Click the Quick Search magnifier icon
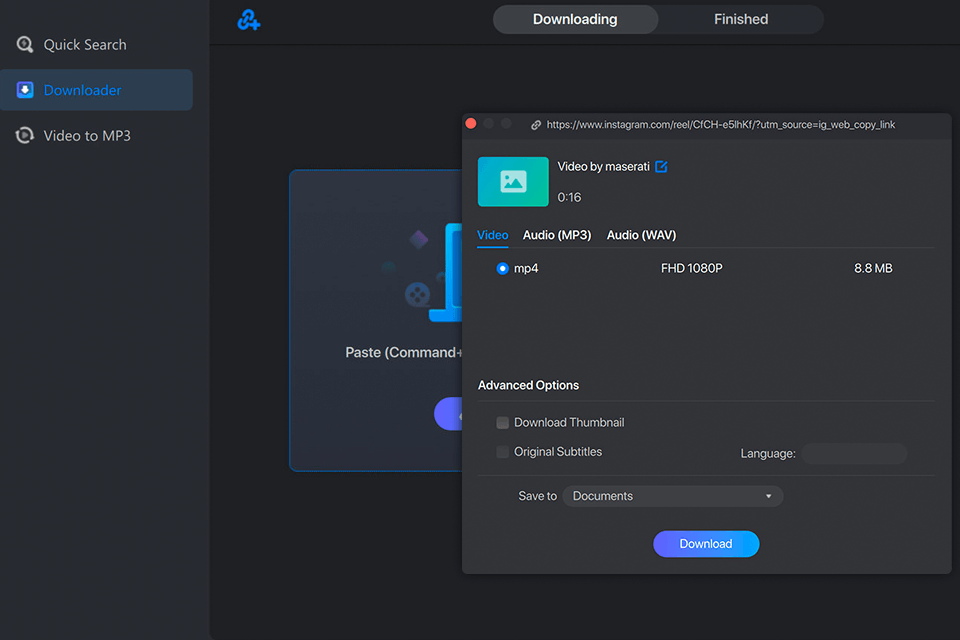 [24, 45]
